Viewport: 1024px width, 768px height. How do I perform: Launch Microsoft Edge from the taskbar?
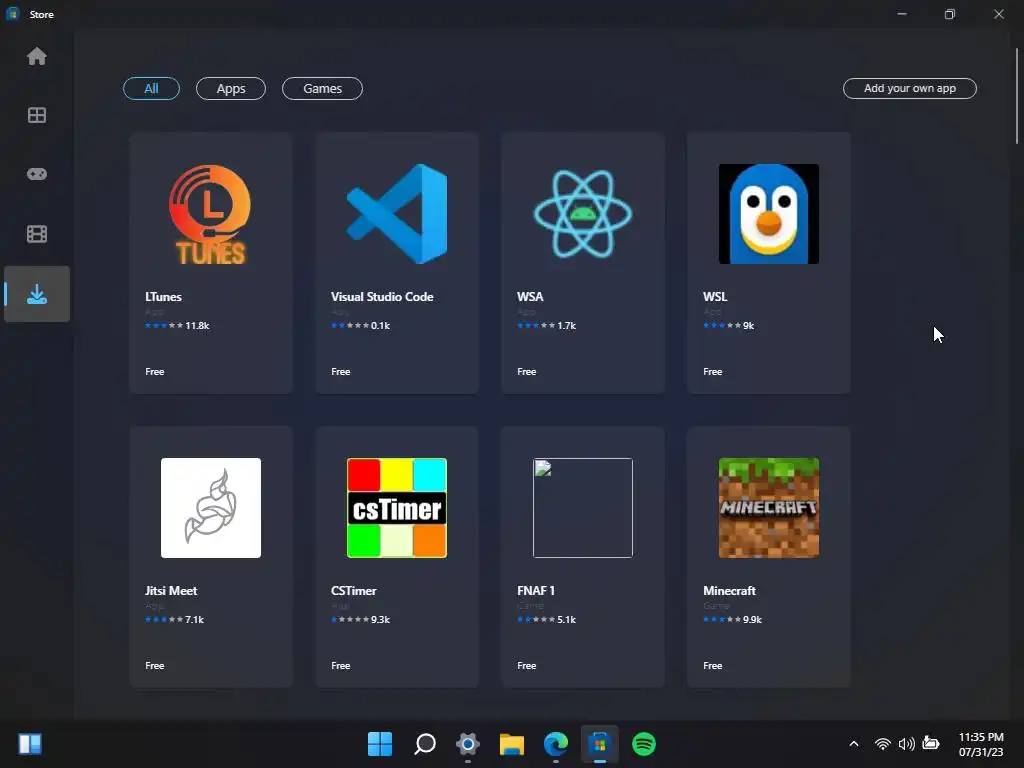tap(556, 744)
